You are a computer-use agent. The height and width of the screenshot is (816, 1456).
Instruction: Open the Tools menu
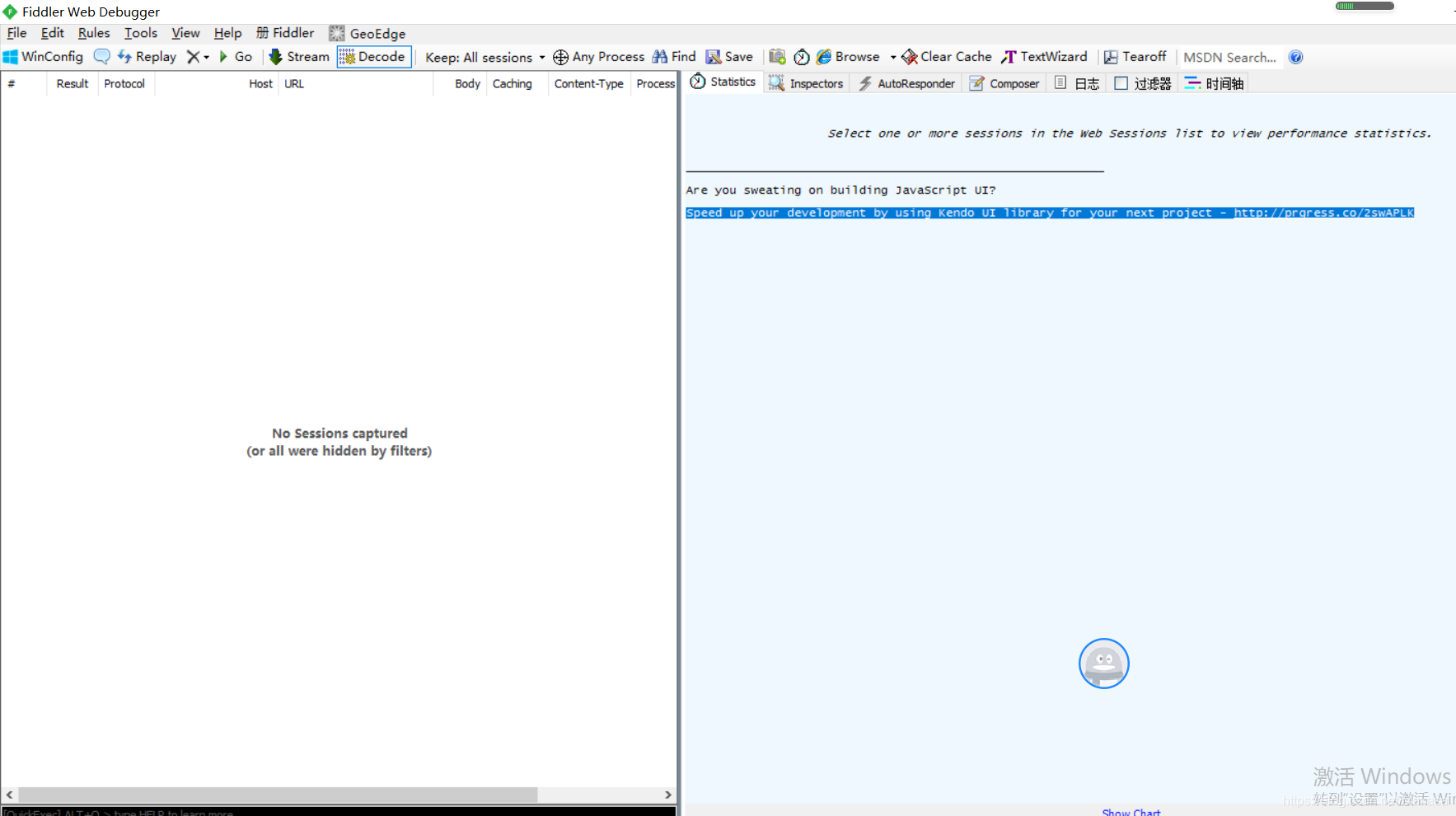pos(140,33)
